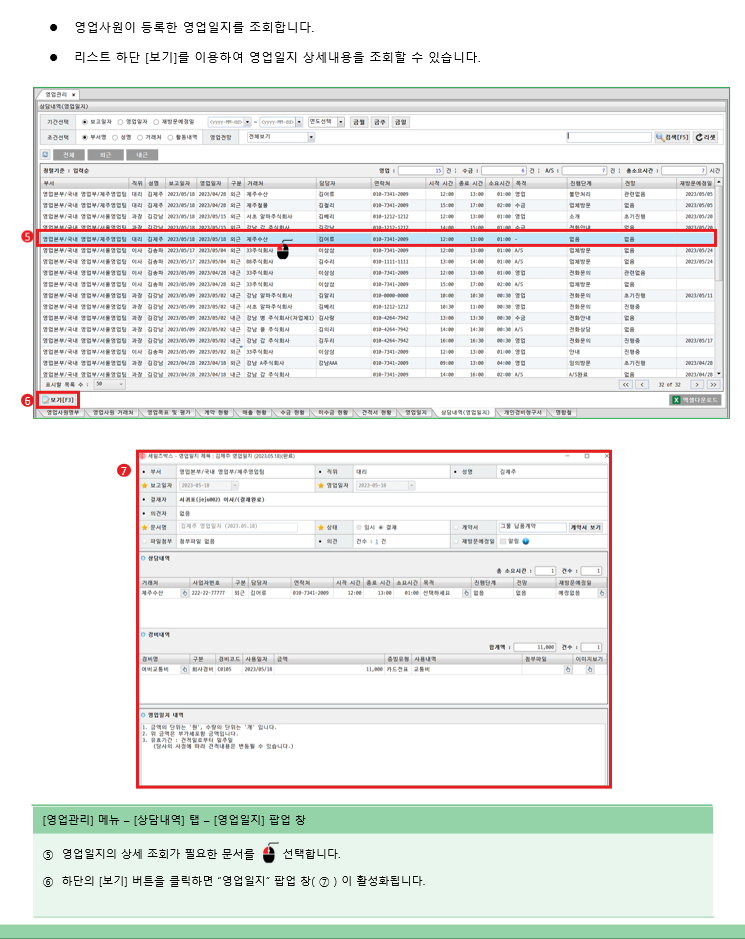Screen dimensions: 745x939
Task: Select the 재방문예정일 radio in 기간선택
Action: [x=156, y=122]
